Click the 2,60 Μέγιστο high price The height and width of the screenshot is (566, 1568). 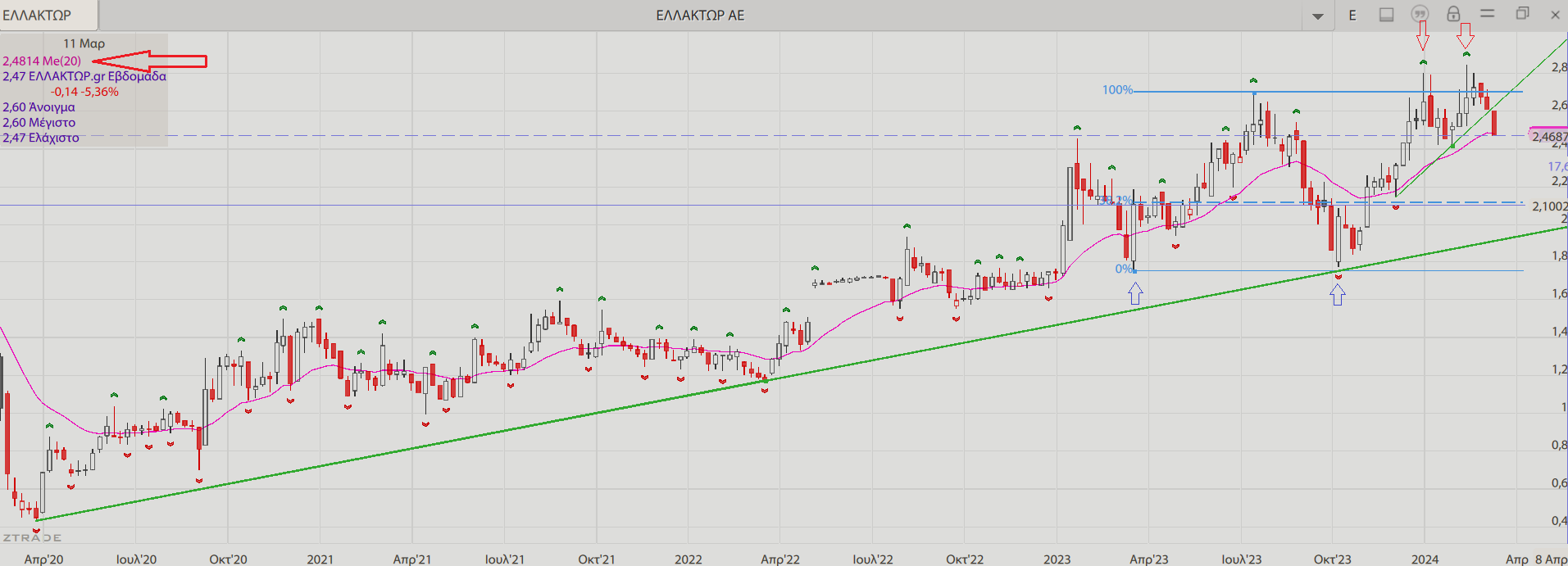pos(39,123)
